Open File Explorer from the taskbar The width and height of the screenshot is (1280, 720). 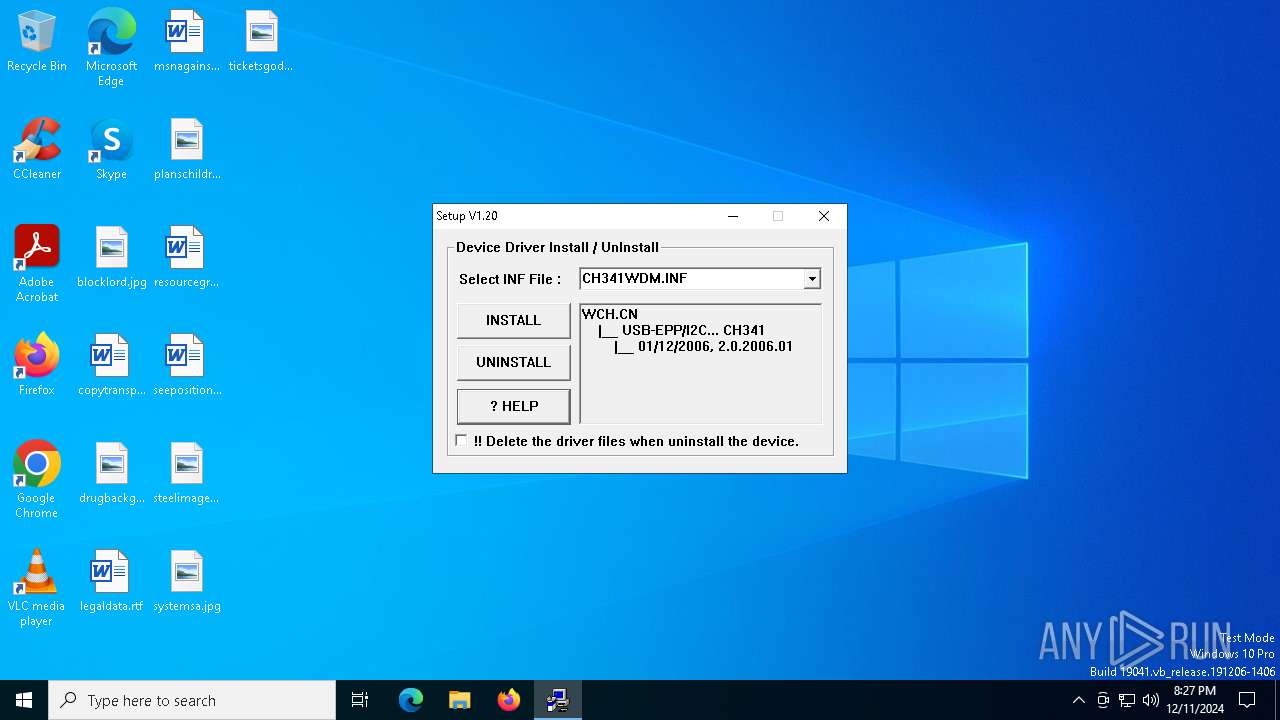point(460,700)
